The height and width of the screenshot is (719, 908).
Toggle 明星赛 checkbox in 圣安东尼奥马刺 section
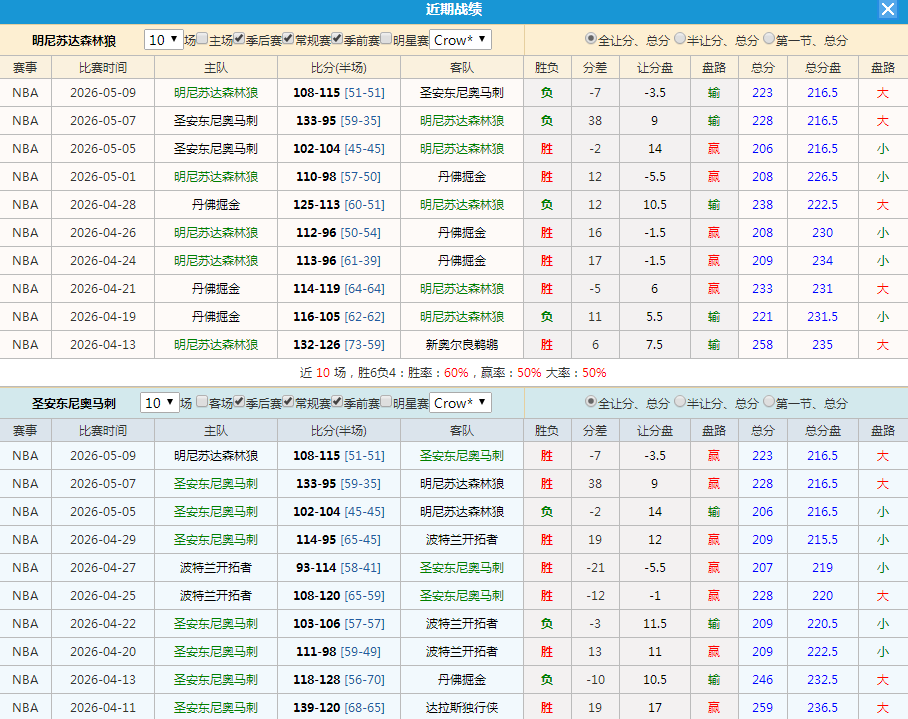pos(386,402)
